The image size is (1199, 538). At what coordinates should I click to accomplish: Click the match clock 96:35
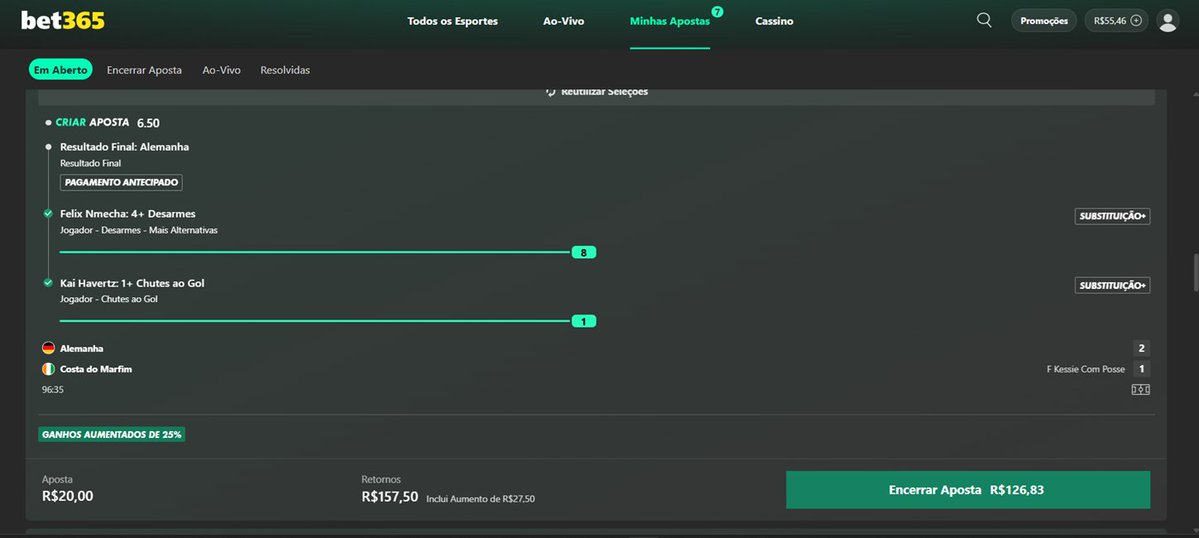point(53,390)
